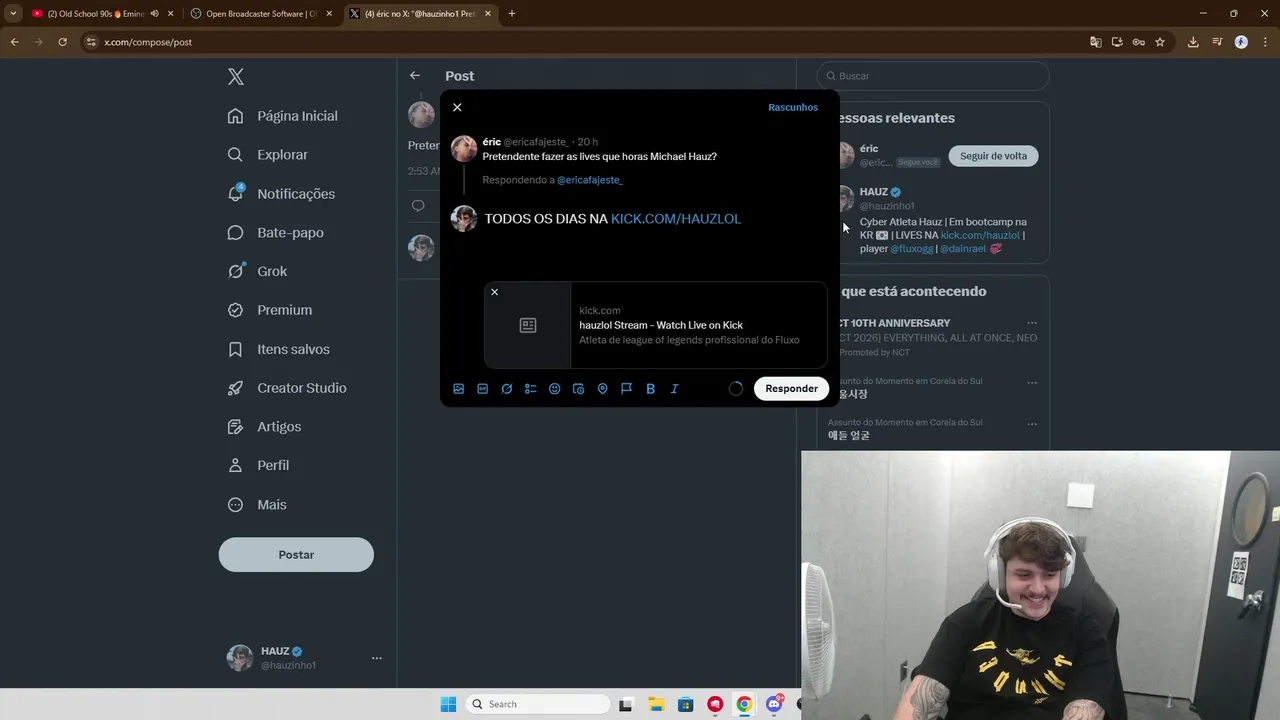This screenshot has width=1280, height=720.
Task: Expand the tab search dropdown
Action: tap(13, 14)
